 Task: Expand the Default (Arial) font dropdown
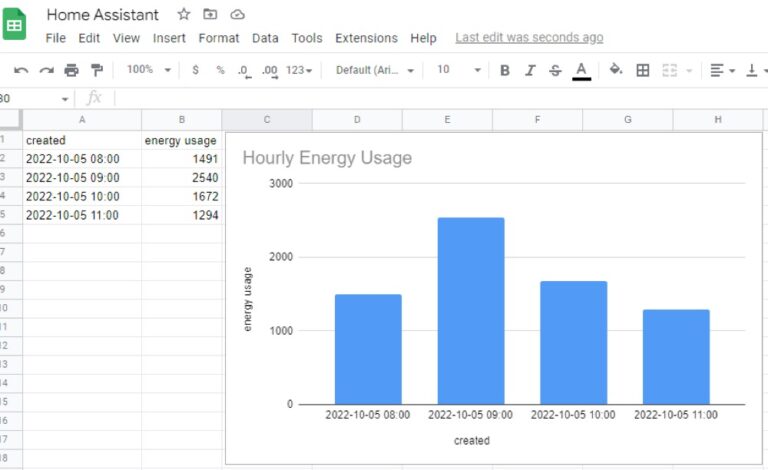click(374, 70)
